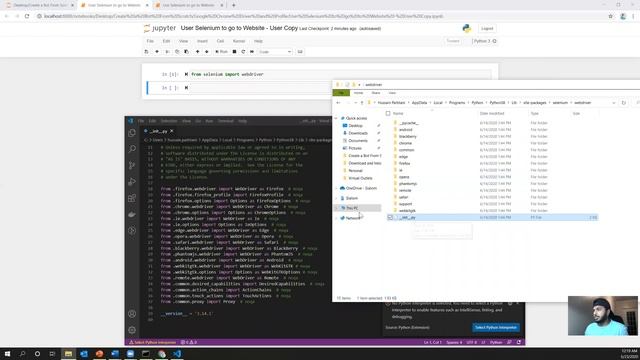Open the Jupyter Cell menu

(x=220, y=41)
